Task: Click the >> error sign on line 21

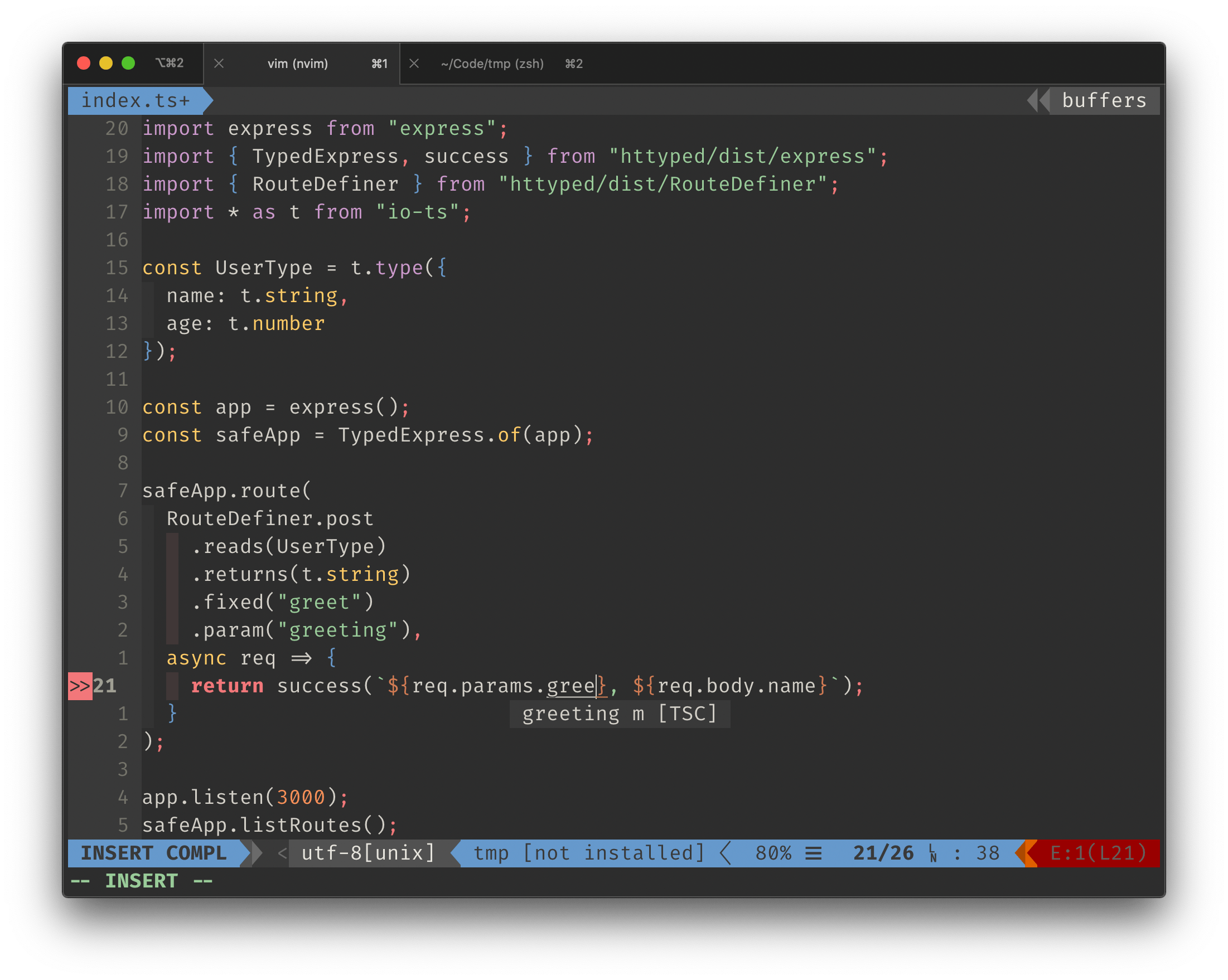Action: (x=80, y=686)
